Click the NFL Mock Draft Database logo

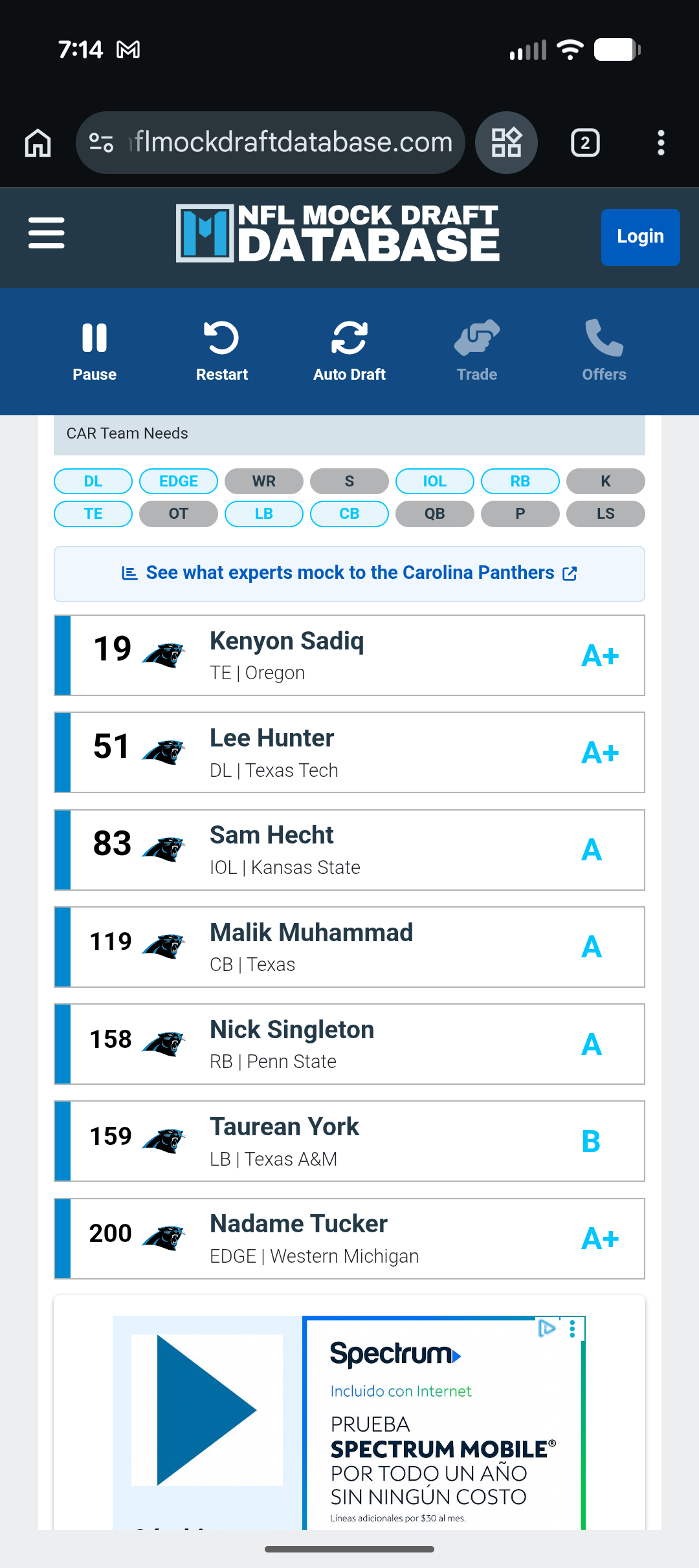tap(338, 233)
